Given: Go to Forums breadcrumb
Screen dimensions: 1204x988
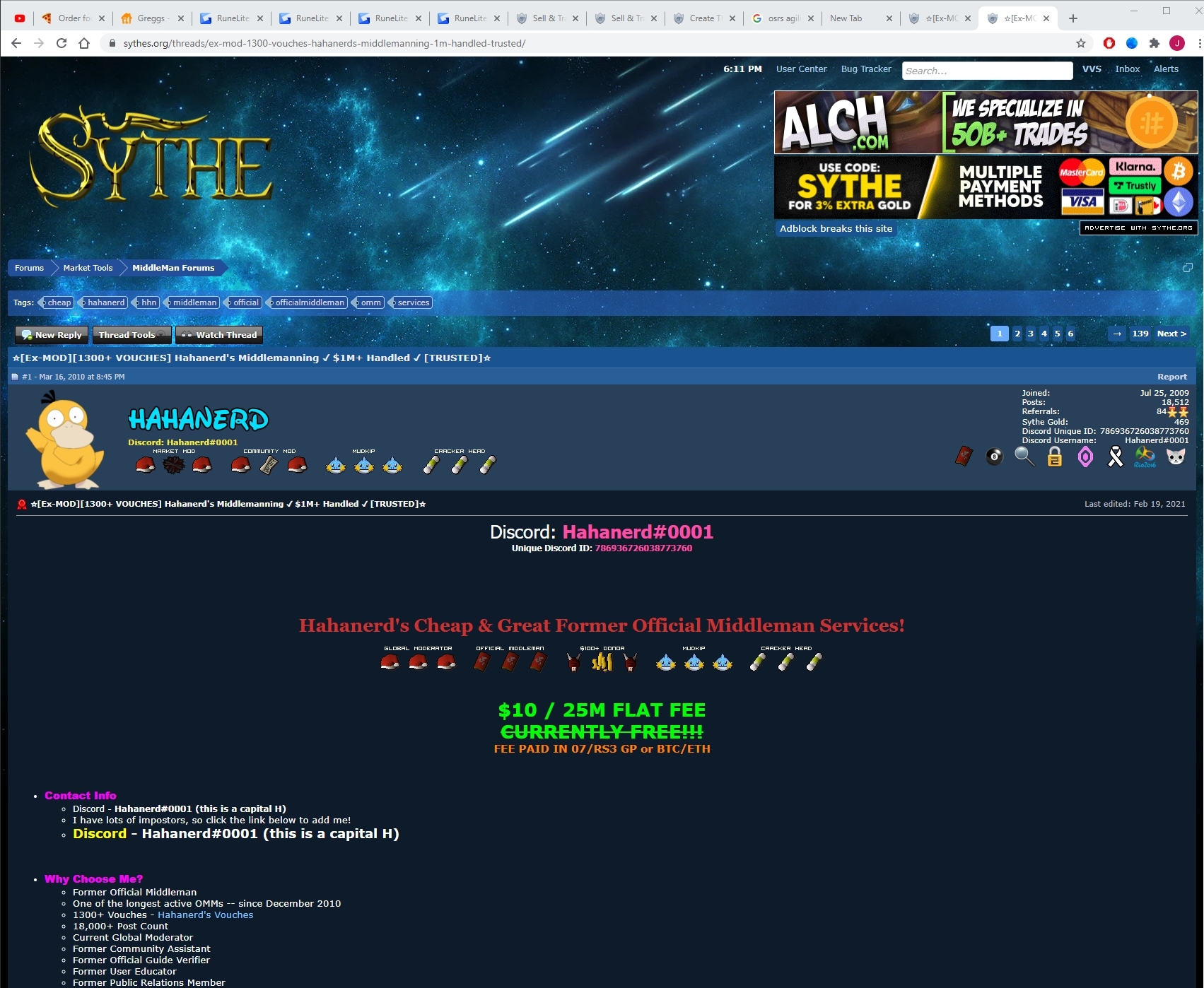Looking at the screenshot, I should pos(29,268).
